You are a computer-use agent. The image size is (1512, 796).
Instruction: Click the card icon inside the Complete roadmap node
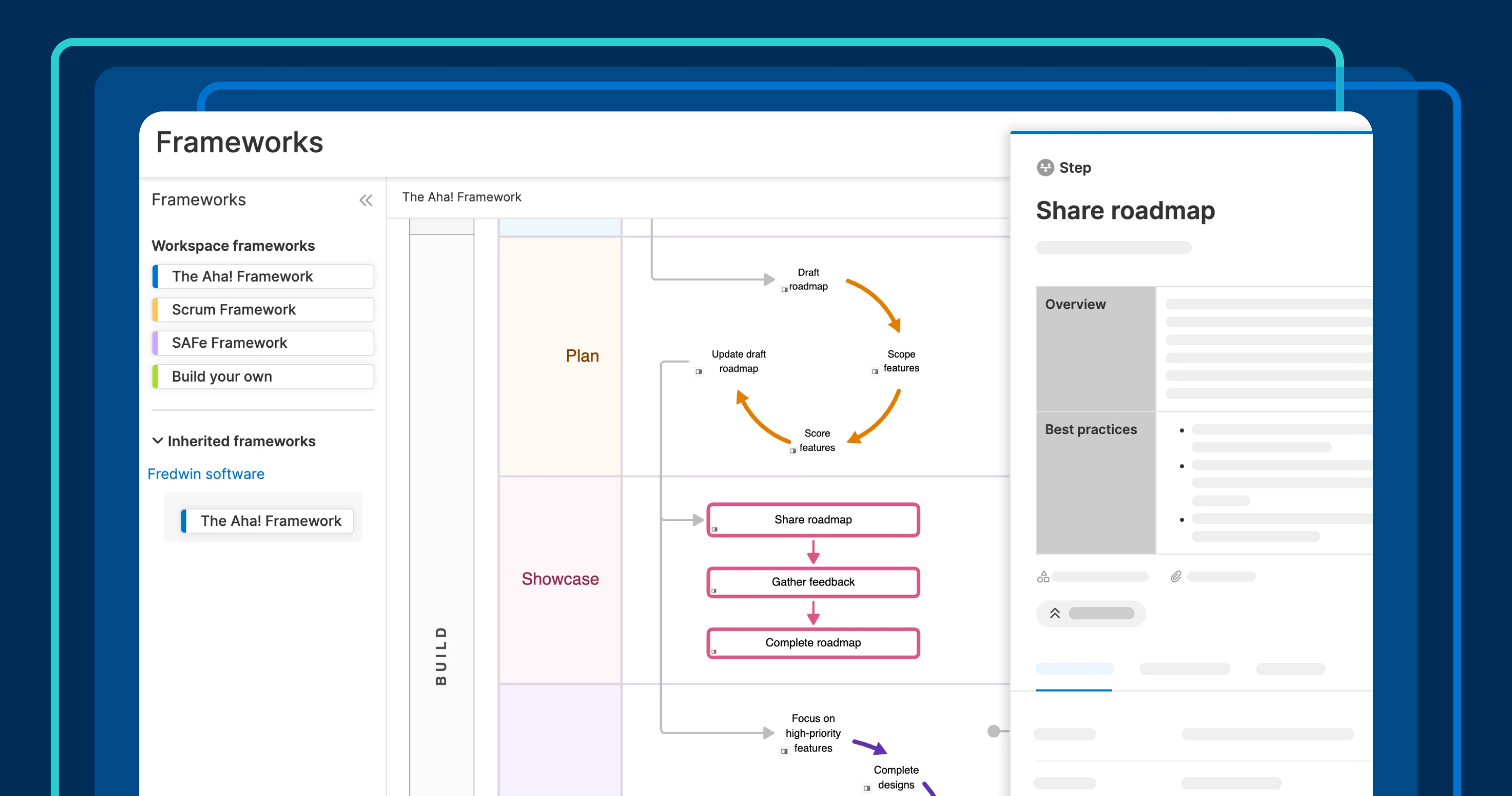click(x=714, y=652)
